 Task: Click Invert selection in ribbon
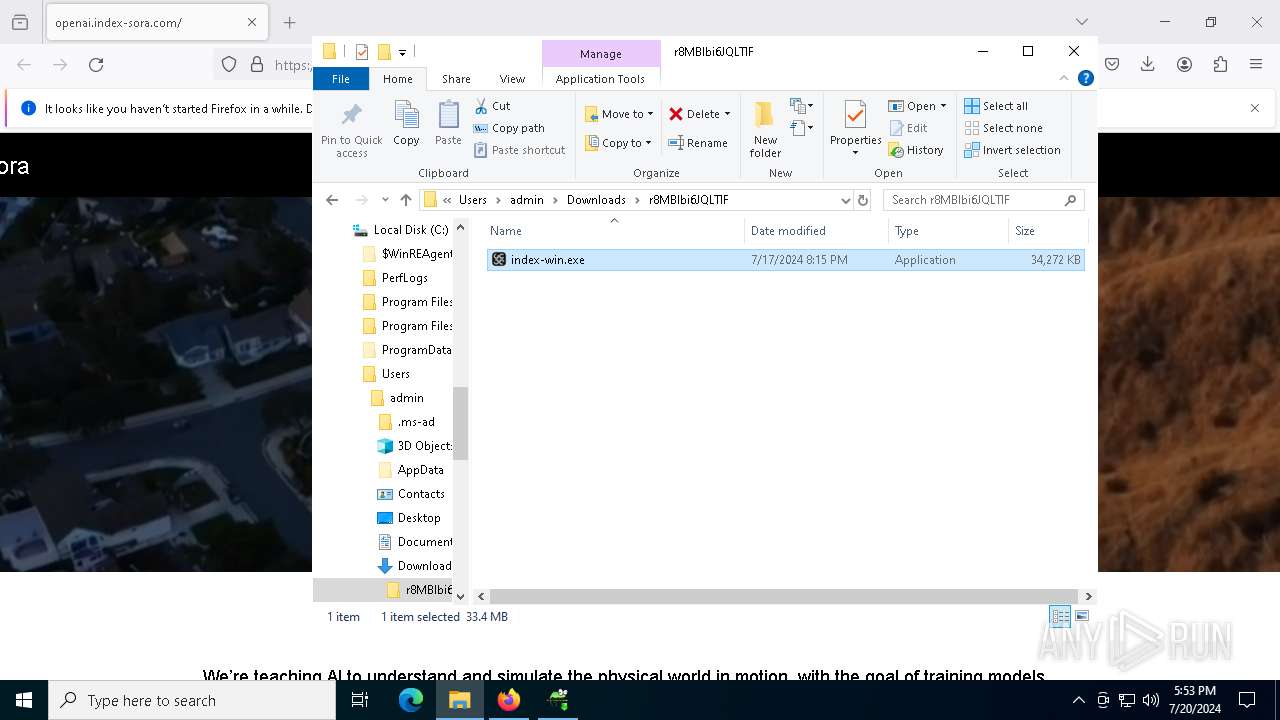coord(1012,150)
